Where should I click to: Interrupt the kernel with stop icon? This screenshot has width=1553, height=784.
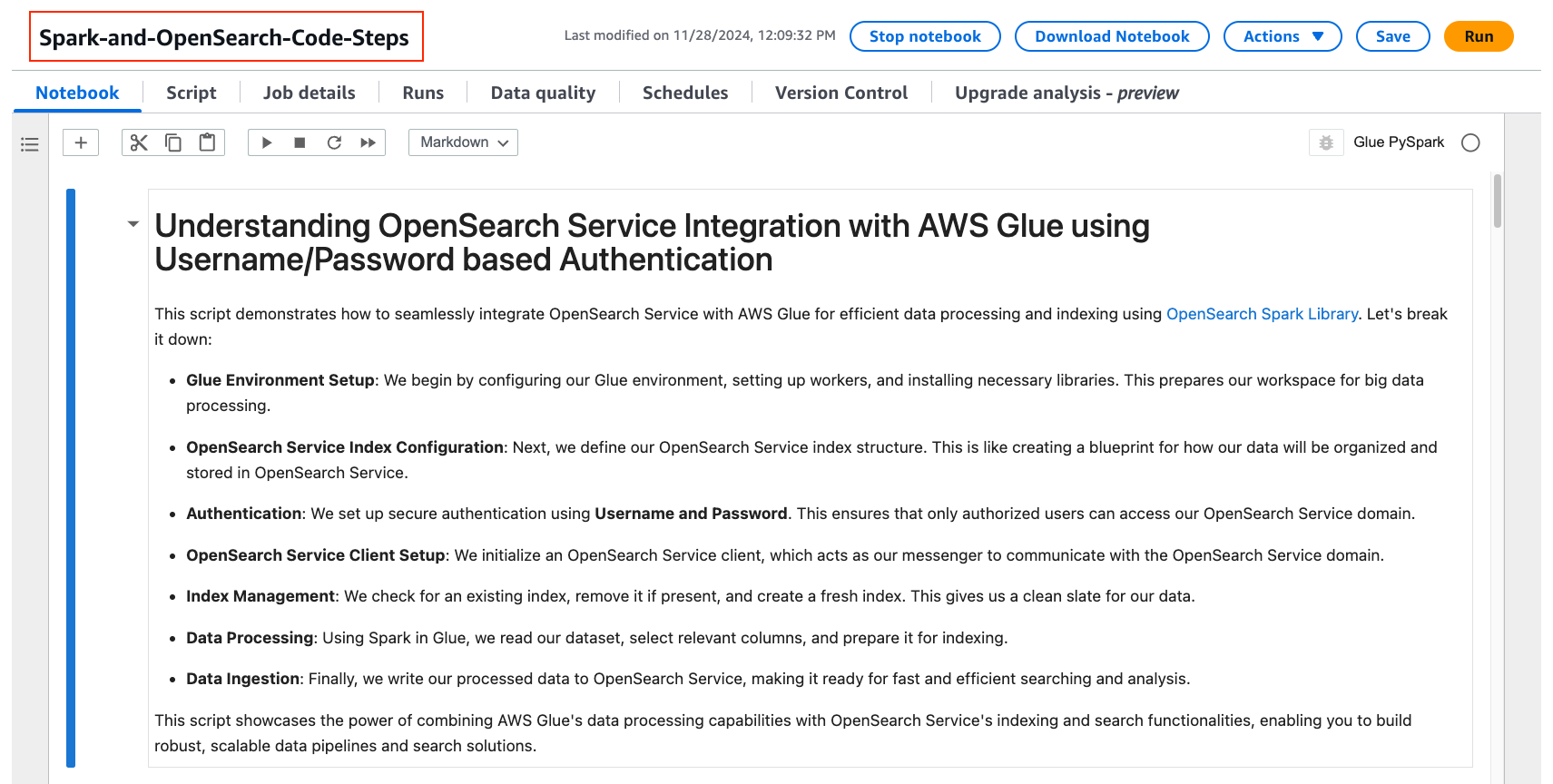pos(300,142)
